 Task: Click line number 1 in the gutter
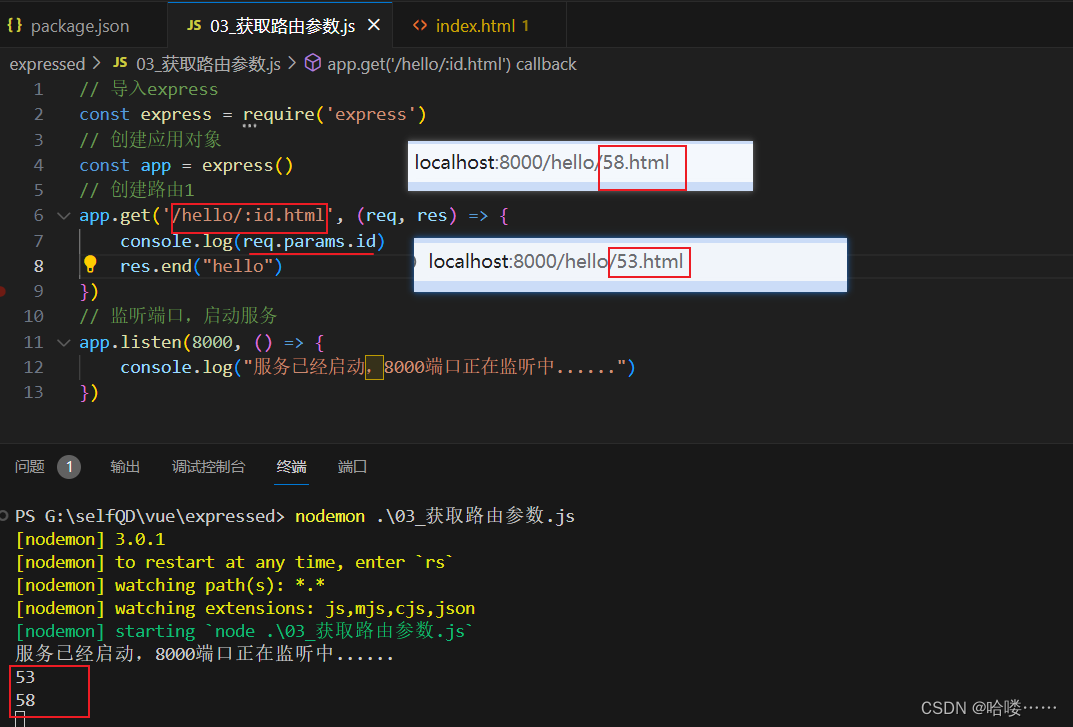pos(38,90)
